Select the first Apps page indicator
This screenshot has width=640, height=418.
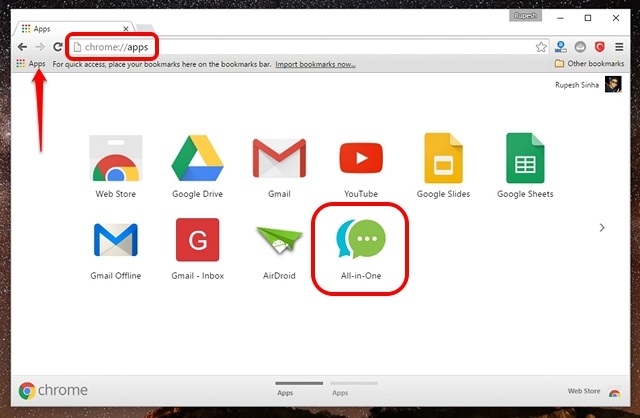299,388
